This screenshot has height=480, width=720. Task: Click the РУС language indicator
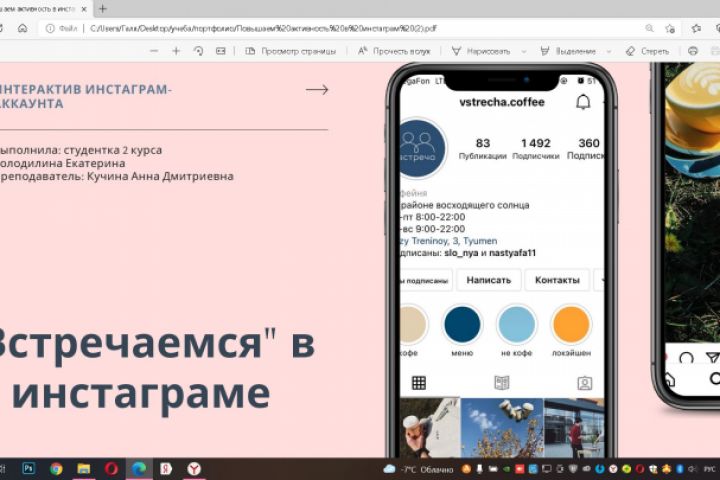pyautogui.click(x=709, y=469)
